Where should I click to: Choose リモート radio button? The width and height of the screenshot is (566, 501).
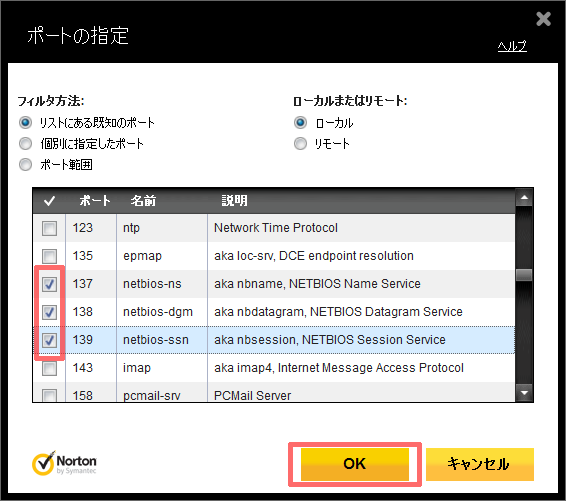click(x=300, y=144)
